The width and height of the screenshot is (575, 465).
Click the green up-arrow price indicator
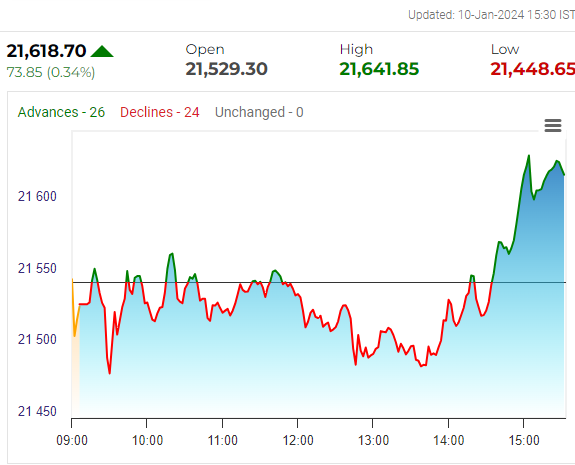click(x=102, y=51)
